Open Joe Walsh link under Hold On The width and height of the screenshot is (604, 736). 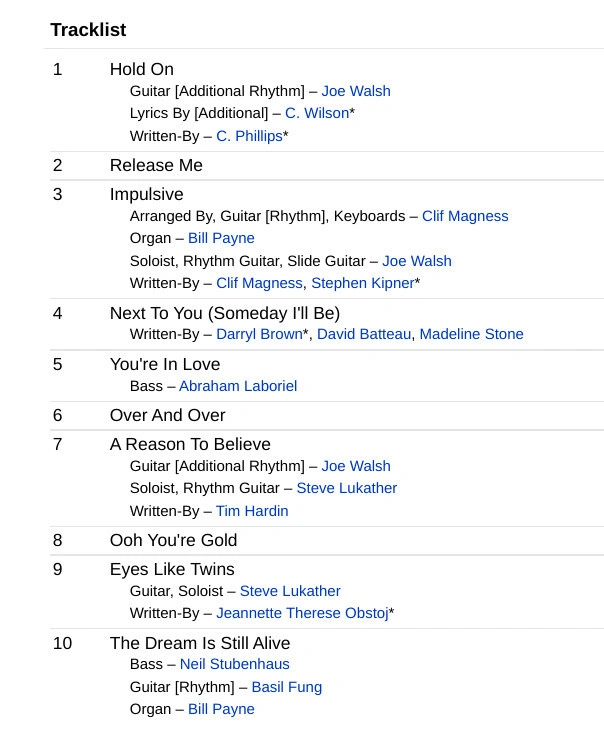(355, 91)
